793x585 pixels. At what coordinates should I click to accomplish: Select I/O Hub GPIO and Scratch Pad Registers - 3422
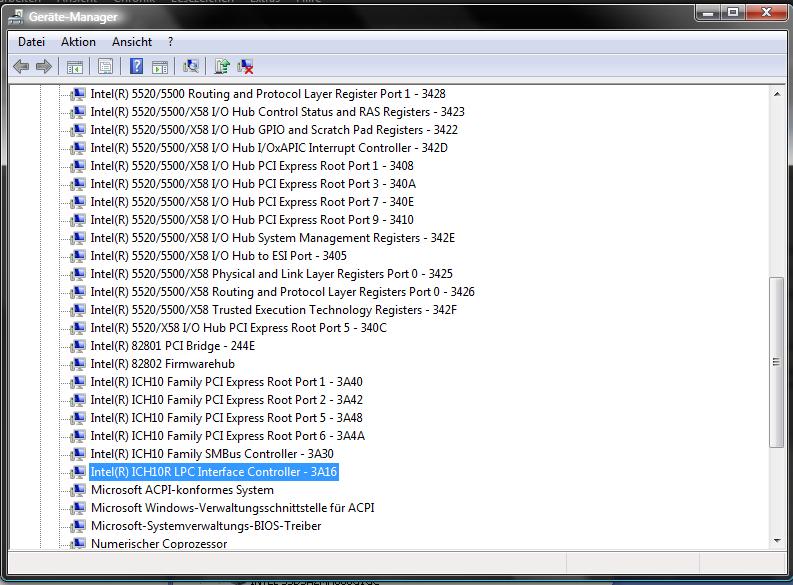[x=274, y=130]
